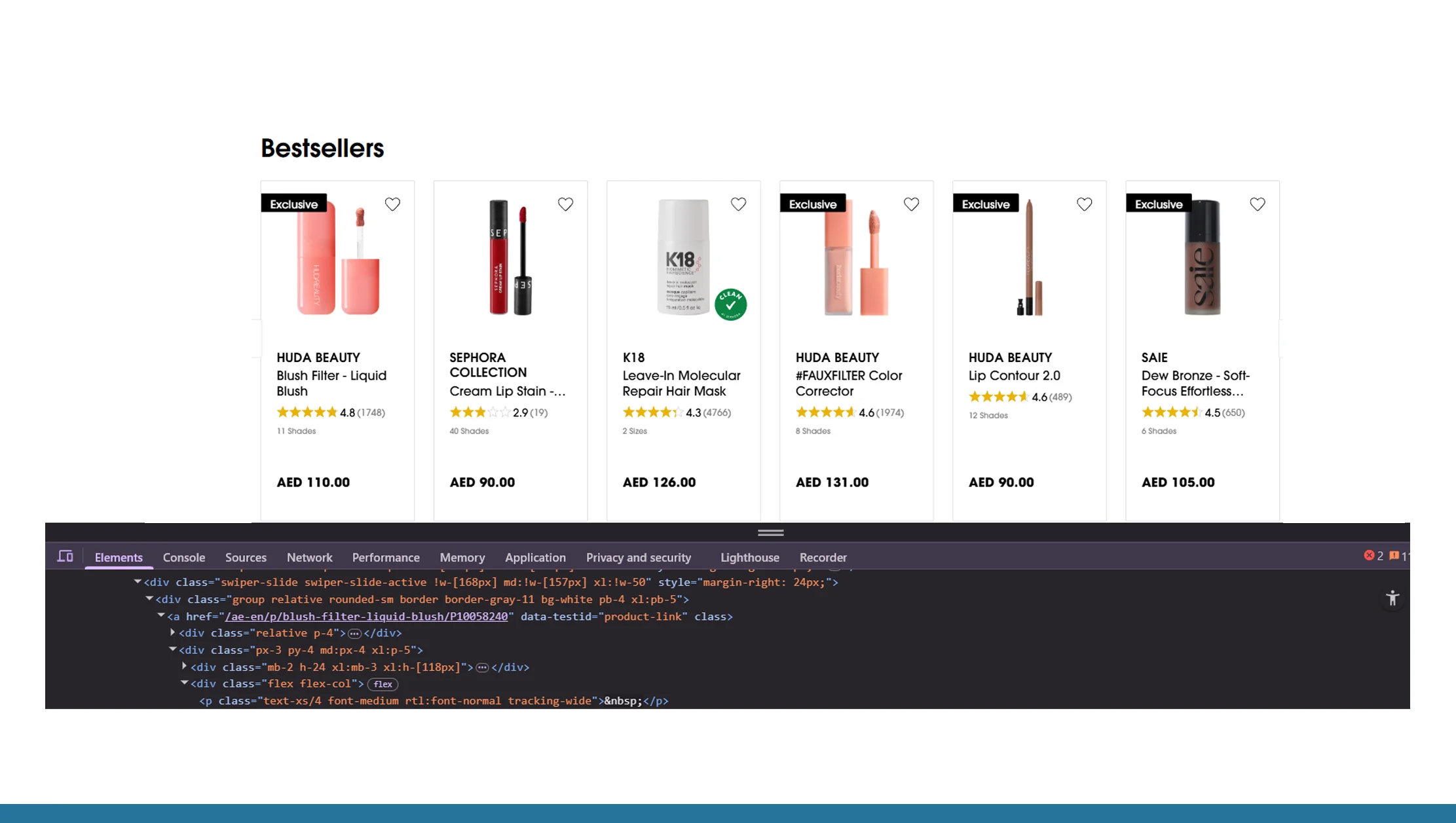Open the blush-filter-liquid-blush product link
Viewport: 1456px width, 823px height.
tap(366, 616)
